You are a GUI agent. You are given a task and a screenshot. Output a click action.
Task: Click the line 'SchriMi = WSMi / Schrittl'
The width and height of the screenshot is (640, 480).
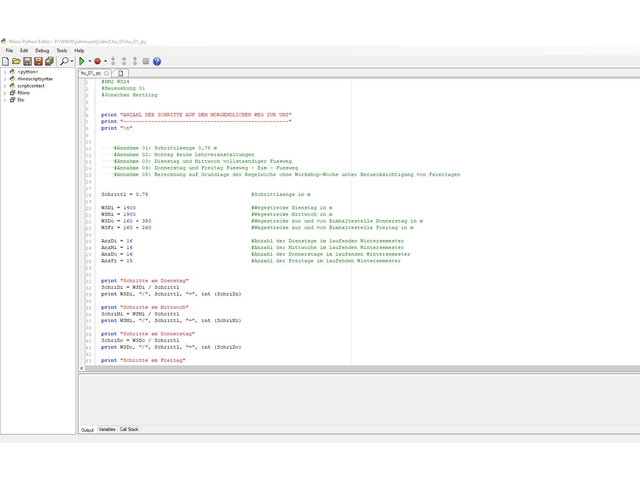click(140, 314)
